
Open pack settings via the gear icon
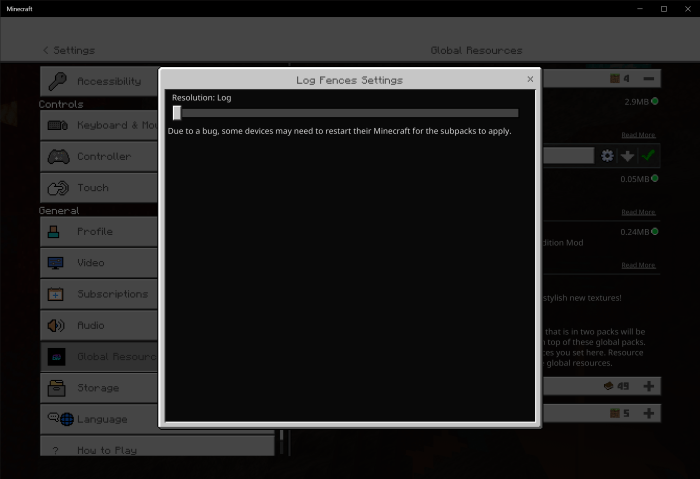pos(607,156)
